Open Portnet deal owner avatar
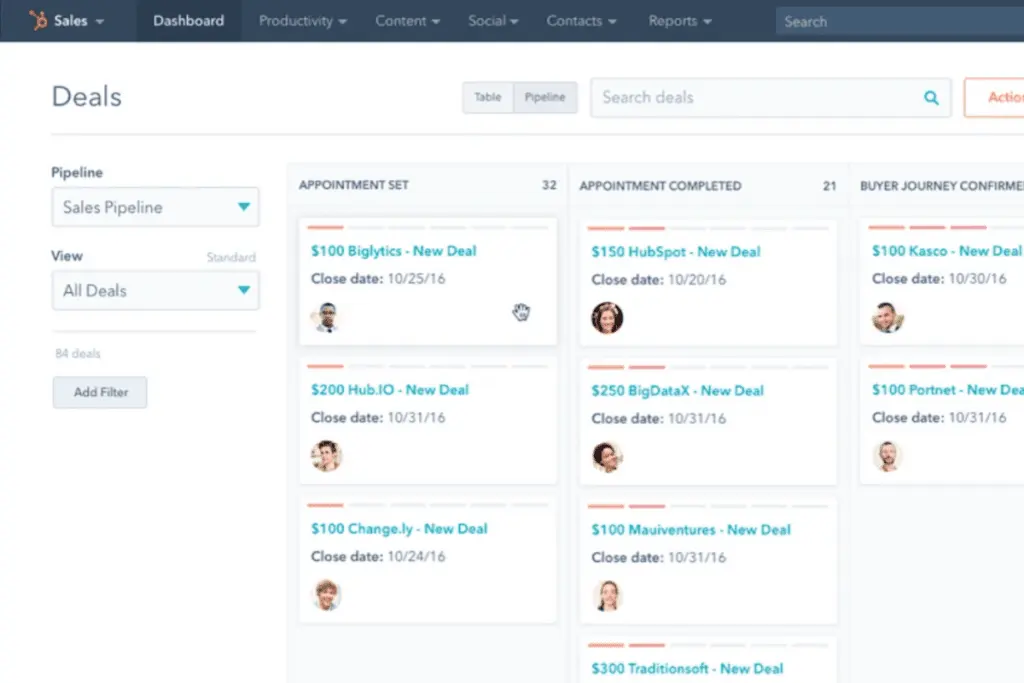The width and height of the screenshot is (1024, 683). (x=888, y=456)
